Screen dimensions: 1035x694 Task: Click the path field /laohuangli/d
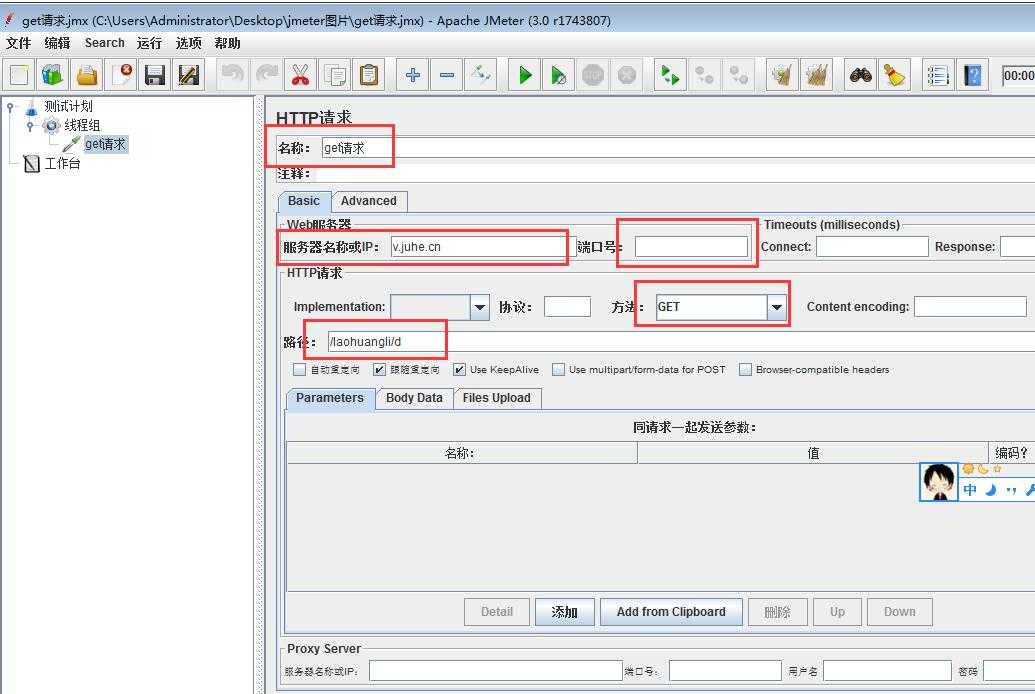(x=681, y=341)
